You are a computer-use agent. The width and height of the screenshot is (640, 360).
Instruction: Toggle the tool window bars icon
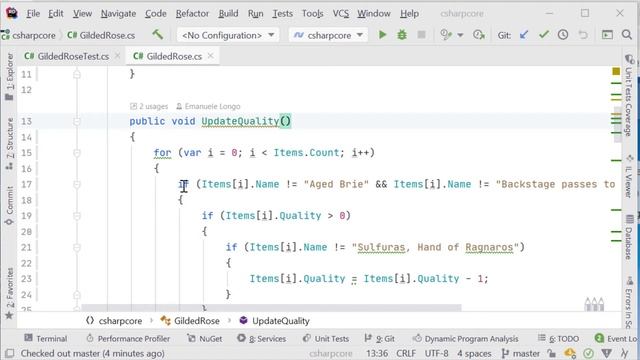click(10, 353)
